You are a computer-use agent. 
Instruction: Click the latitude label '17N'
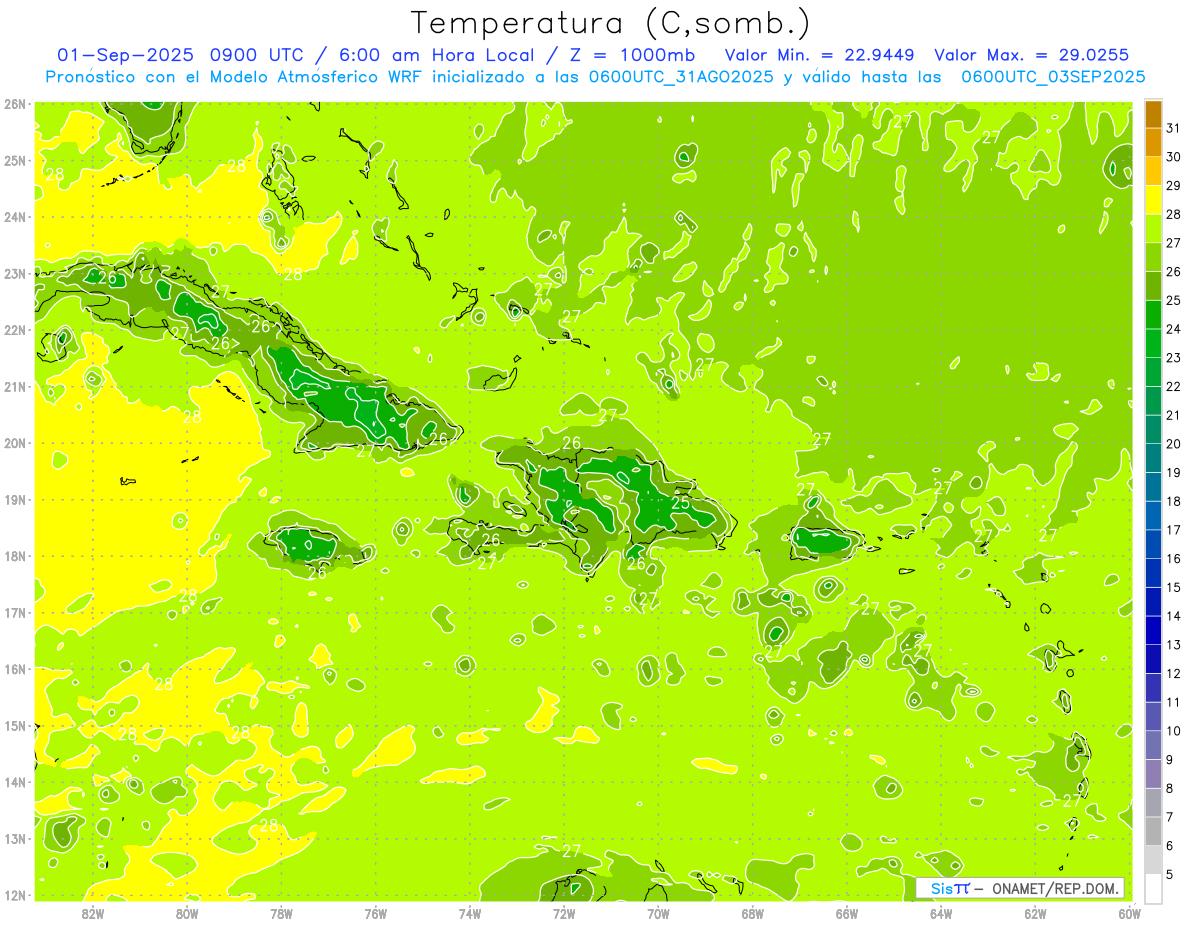(x=14, y=612)
